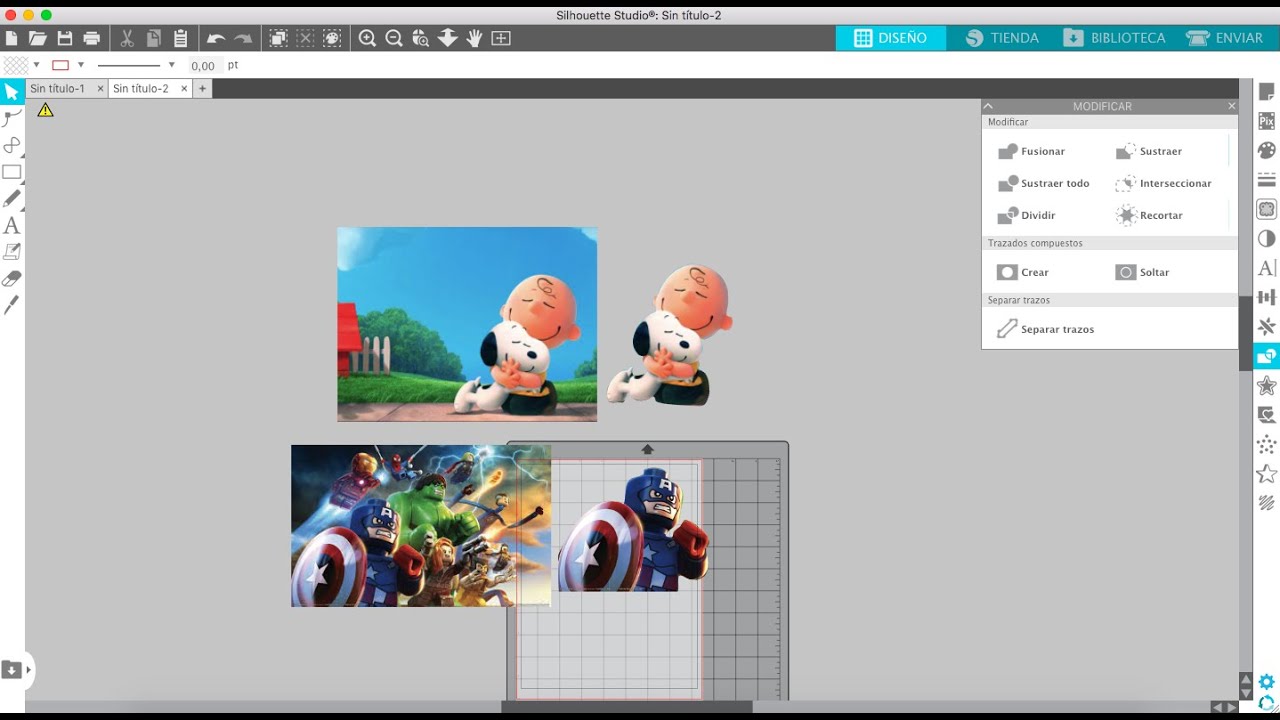
Task: Choose the Edit Points tool
Action: coord(12,119)
